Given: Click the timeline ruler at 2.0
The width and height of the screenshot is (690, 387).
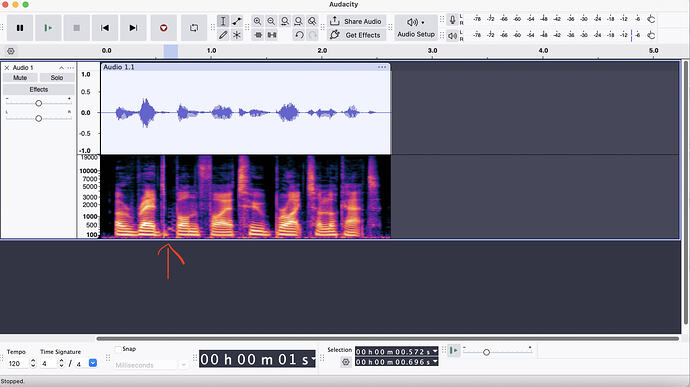Looking at the screenshot, I should tap(322, 51).
